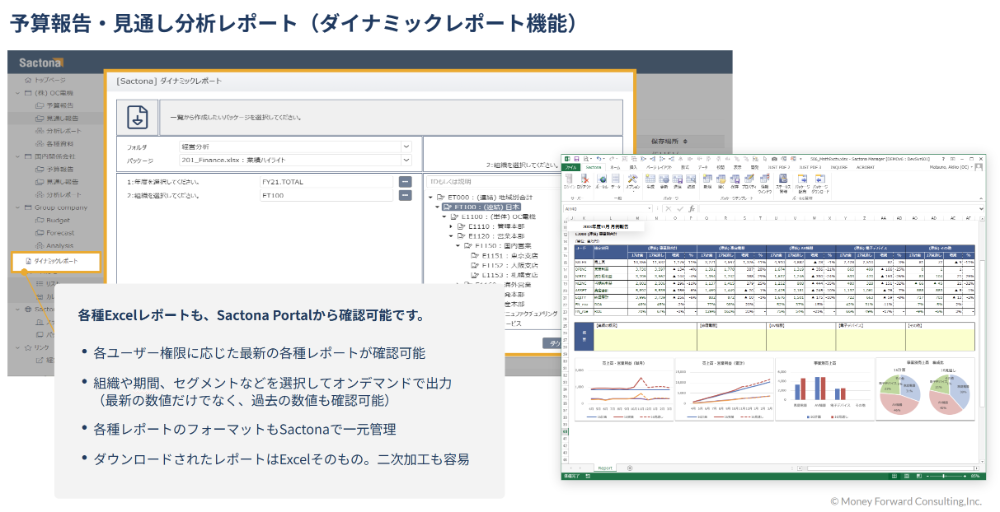Collapse the ET100 (連結) 日本 node arrow
1000x512 pixels.
tap(438, 207)
